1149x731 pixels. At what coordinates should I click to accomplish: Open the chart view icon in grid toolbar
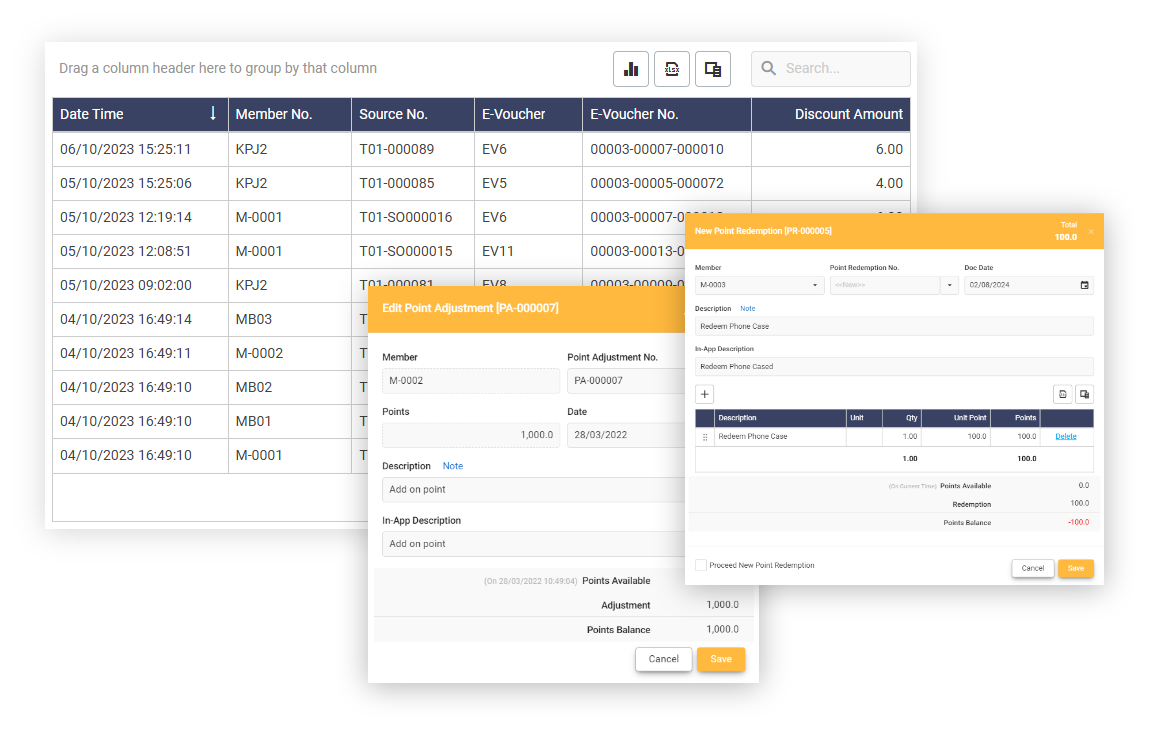pyautogui.click(x=631, y=69)
